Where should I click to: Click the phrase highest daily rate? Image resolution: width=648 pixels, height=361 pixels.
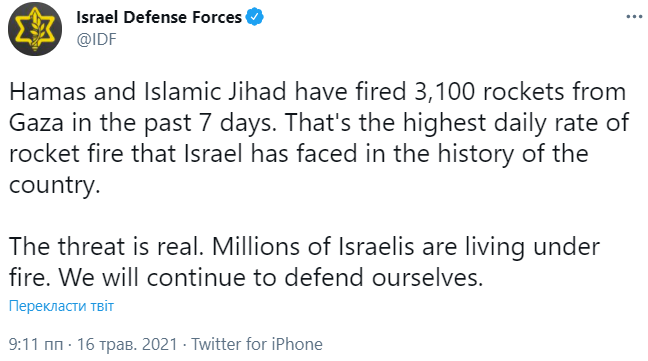(x=485, y=123)
